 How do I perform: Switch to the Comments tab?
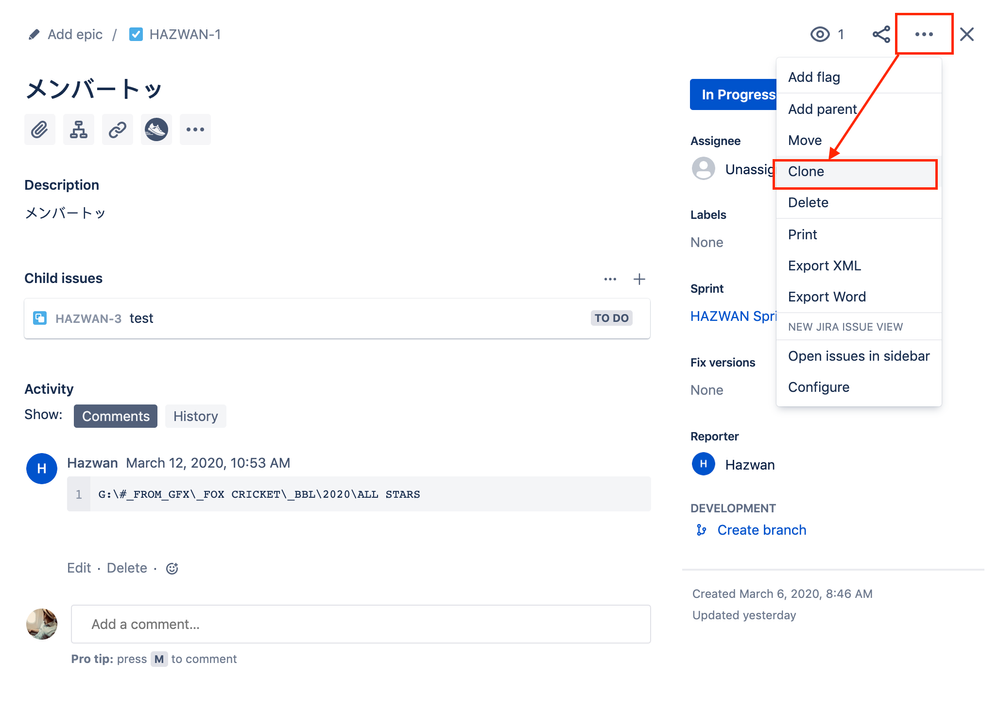115,416
